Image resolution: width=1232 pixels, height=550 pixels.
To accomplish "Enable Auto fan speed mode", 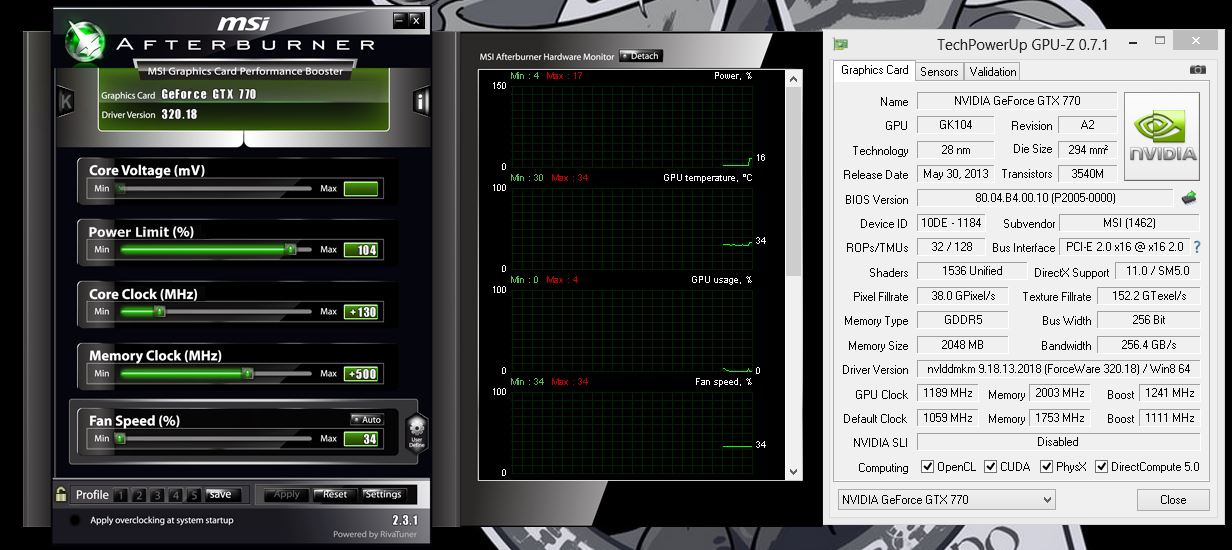I will (x=366, y=419).
